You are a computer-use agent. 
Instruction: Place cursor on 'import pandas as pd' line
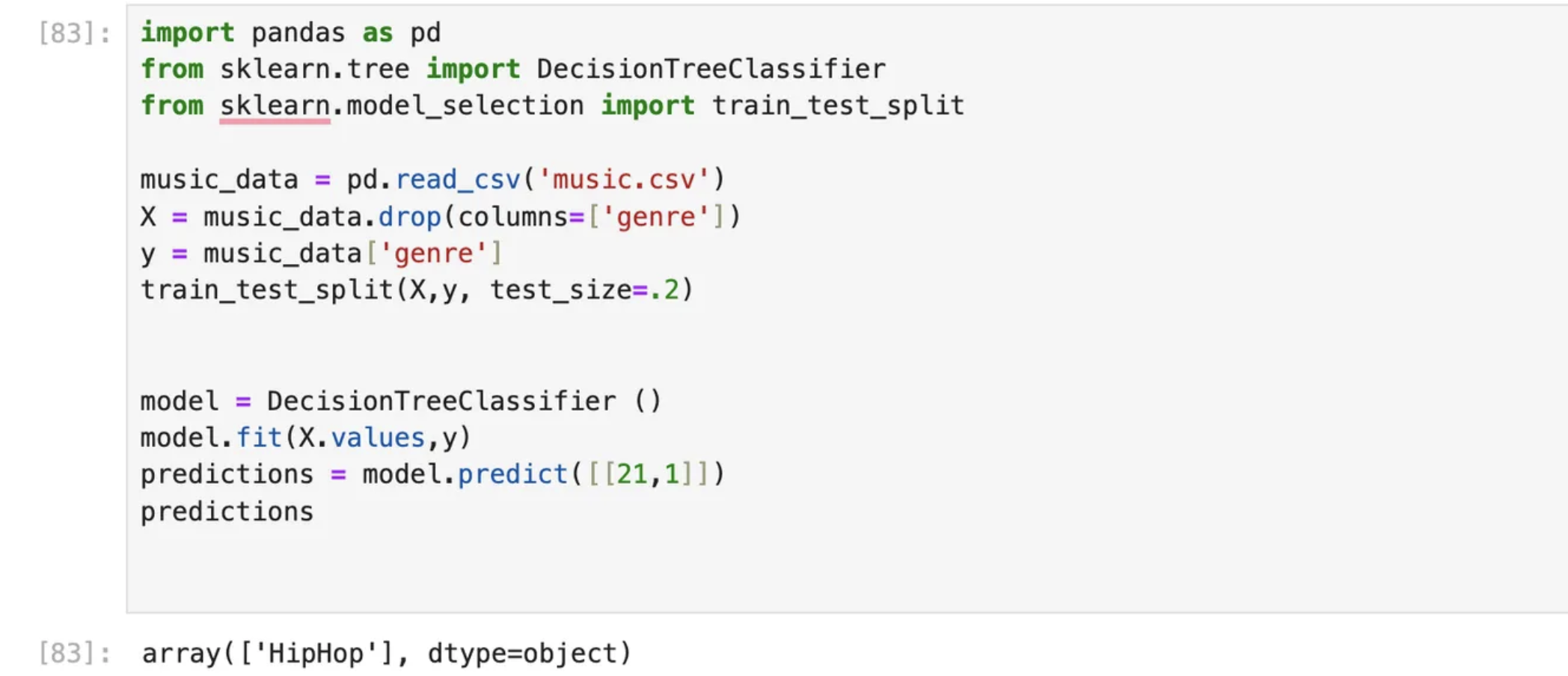[x=291, y=33]
